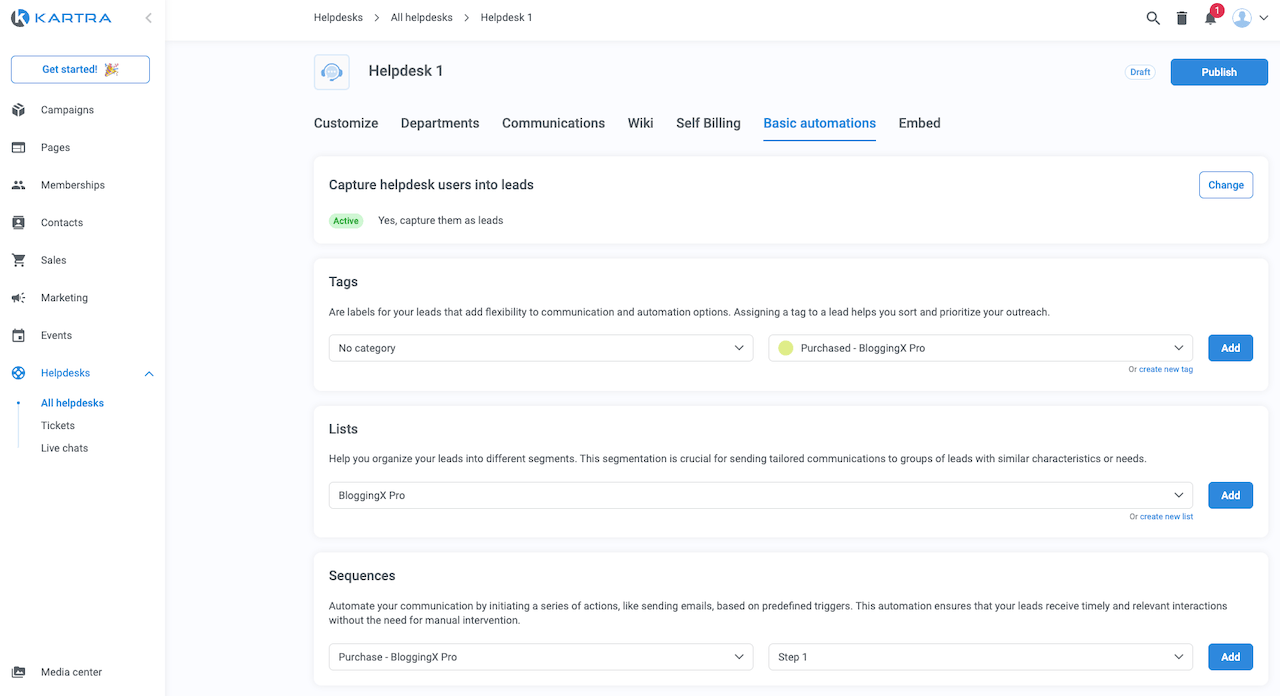This screenshot has width=1280, height=696.
Task: Select the Basic automations tab
Action: [x=819, y=123]
